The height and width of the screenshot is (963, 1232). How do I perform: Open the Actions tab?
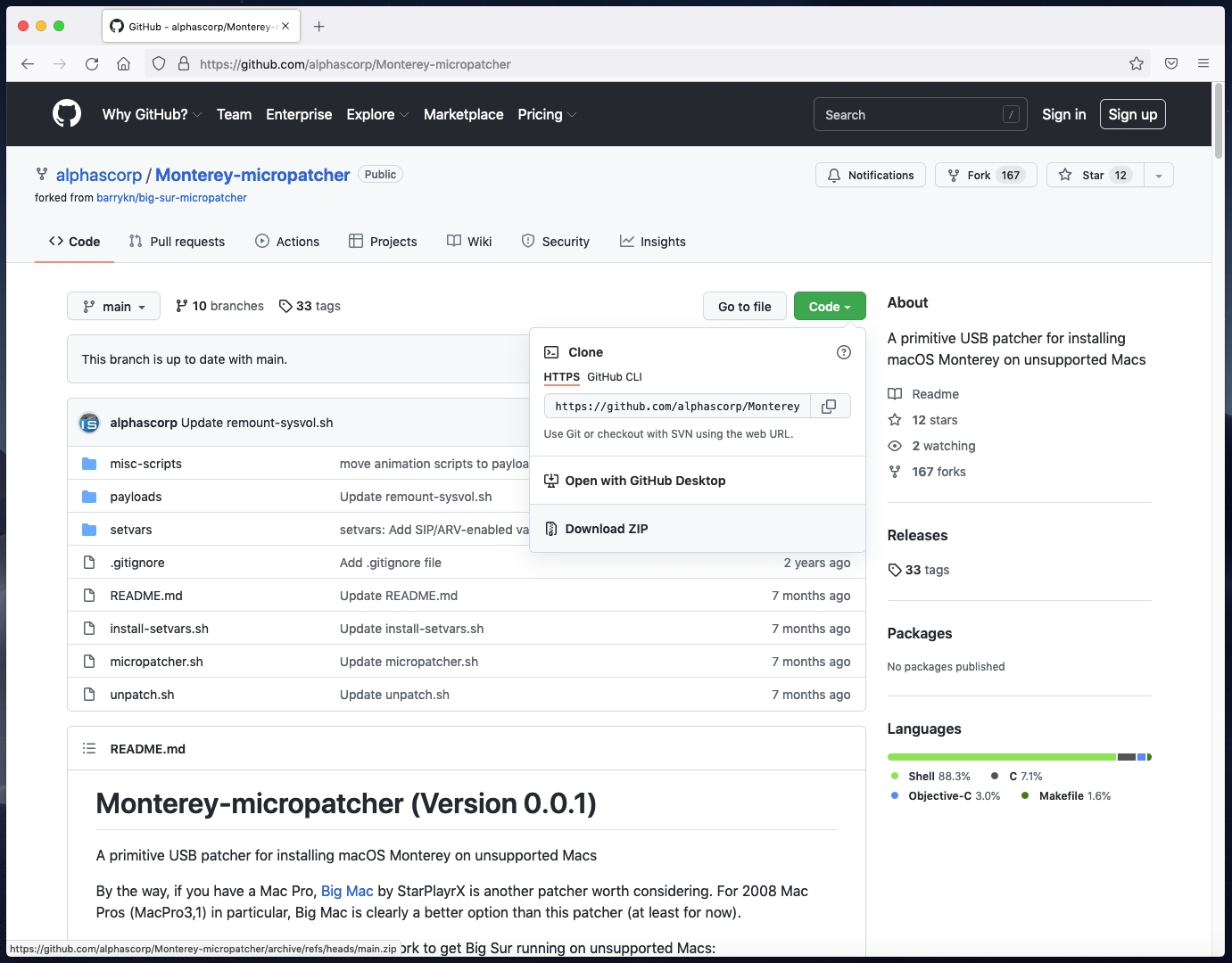tap(287, 242)
